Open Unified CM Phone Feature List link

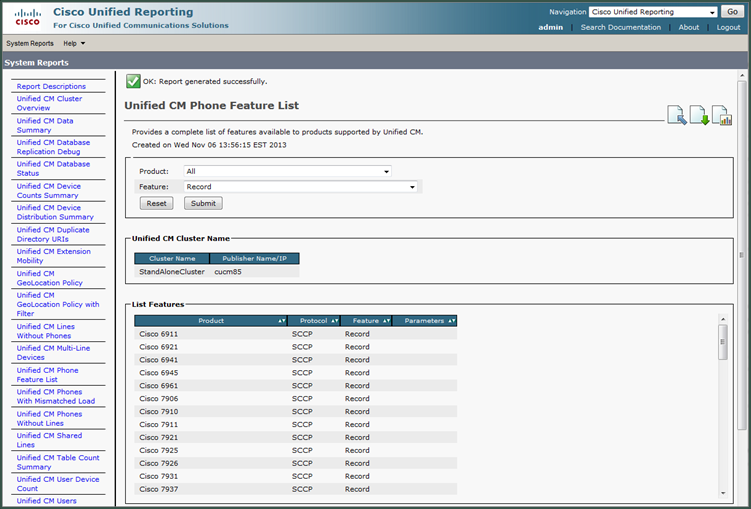pos(47,374)
